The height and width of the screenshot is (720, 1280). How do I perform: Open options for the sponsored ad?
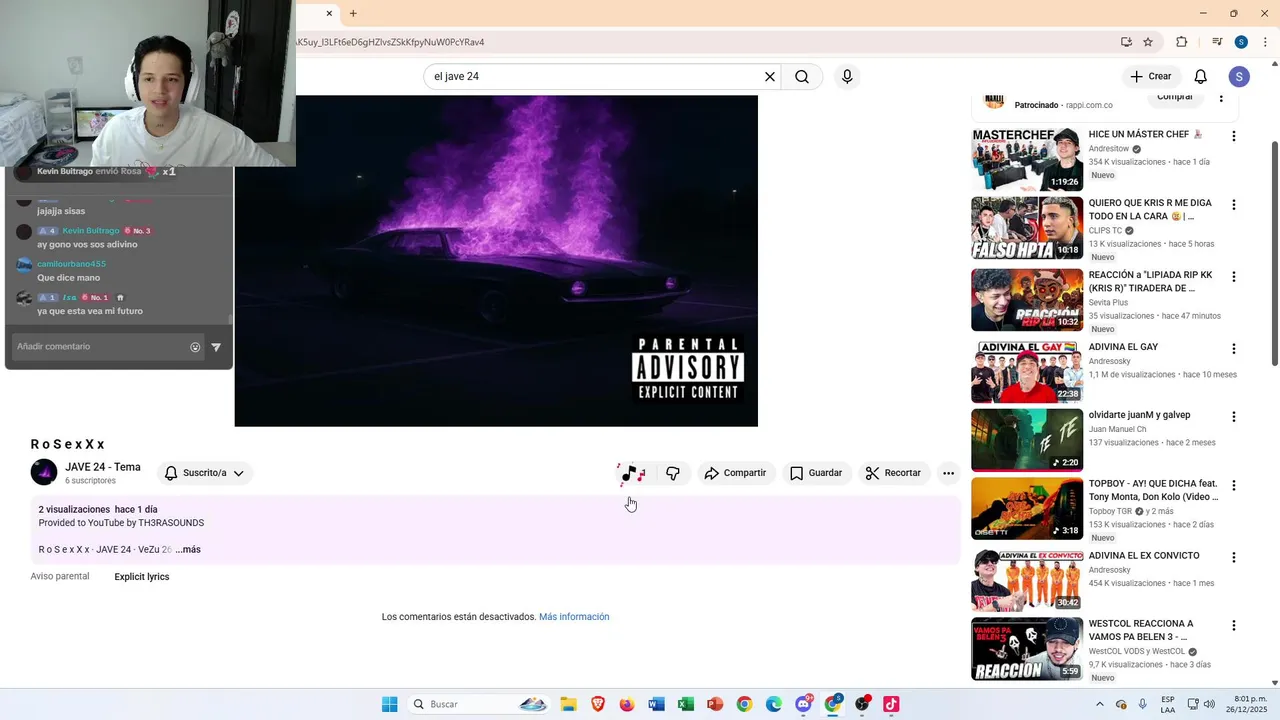[x=1221, y=98]
